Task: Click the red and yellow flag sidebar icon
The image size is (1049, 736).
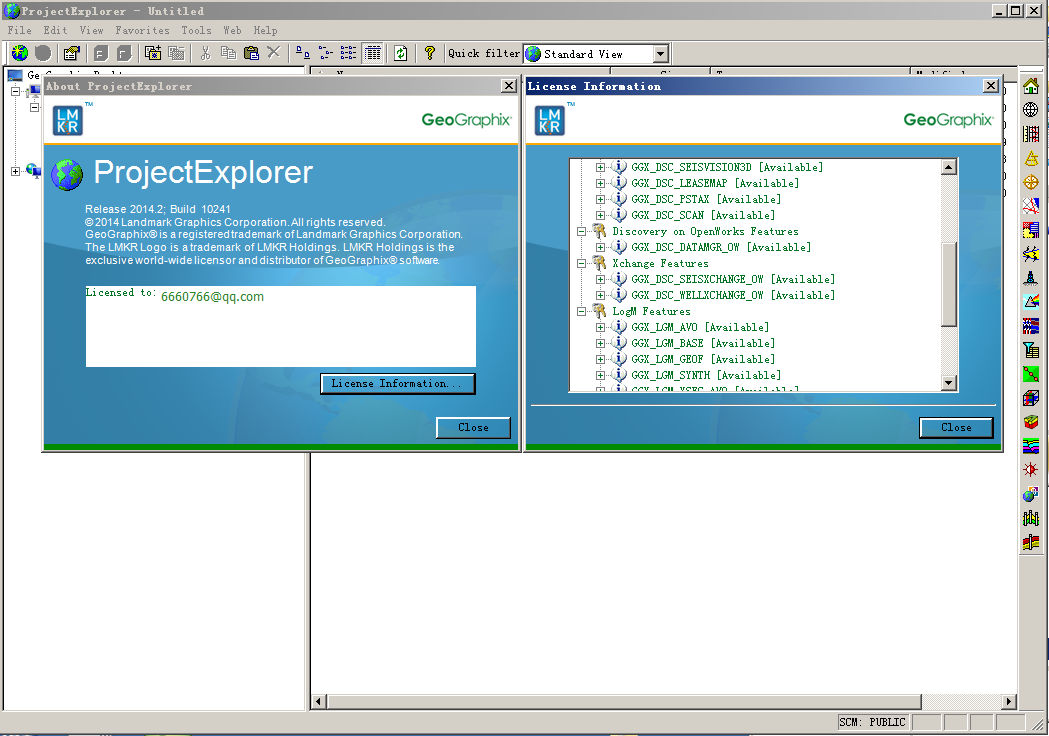Action: pos(1031,542)
